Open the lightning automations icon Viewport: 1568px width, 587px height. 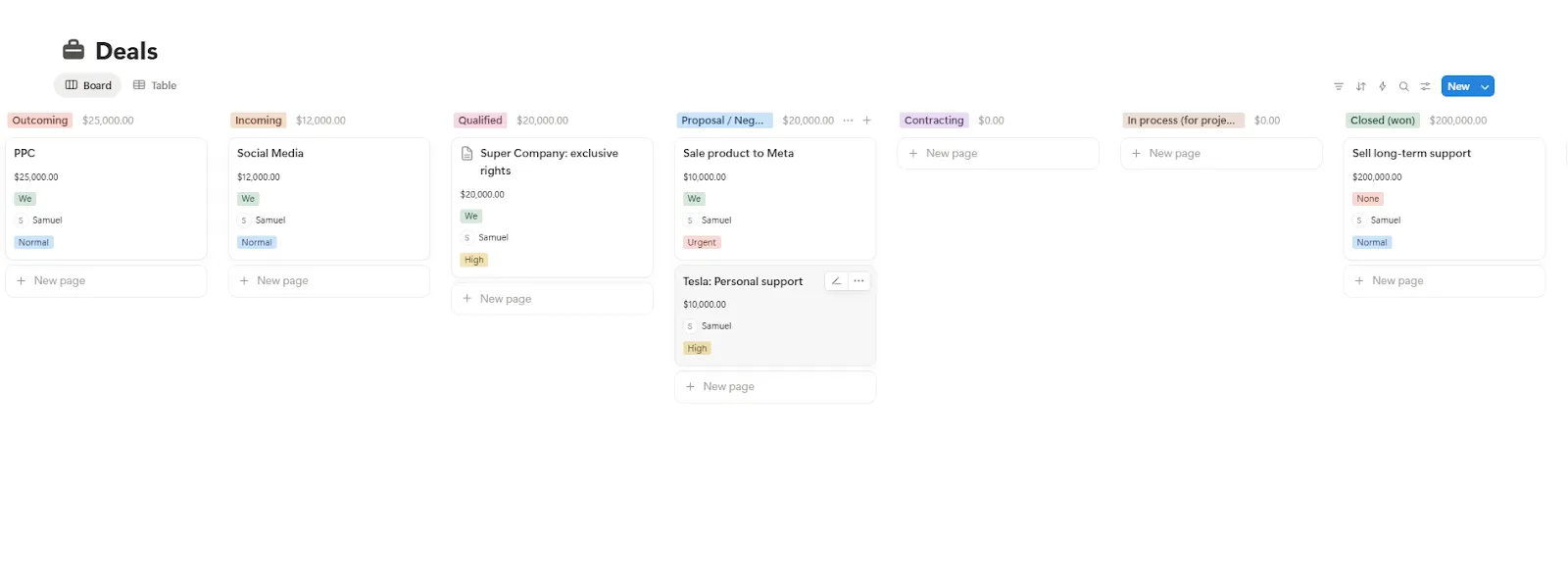click(1383, 86)
